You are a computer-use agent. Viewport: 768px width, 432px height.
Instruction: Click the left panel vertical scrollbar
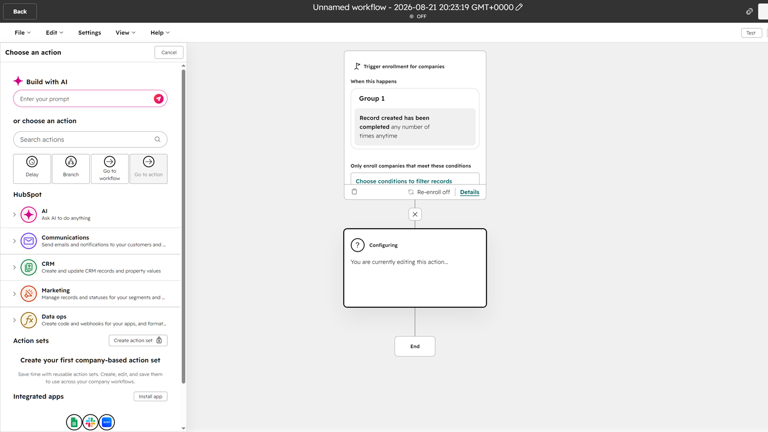(x=184, y=225)
